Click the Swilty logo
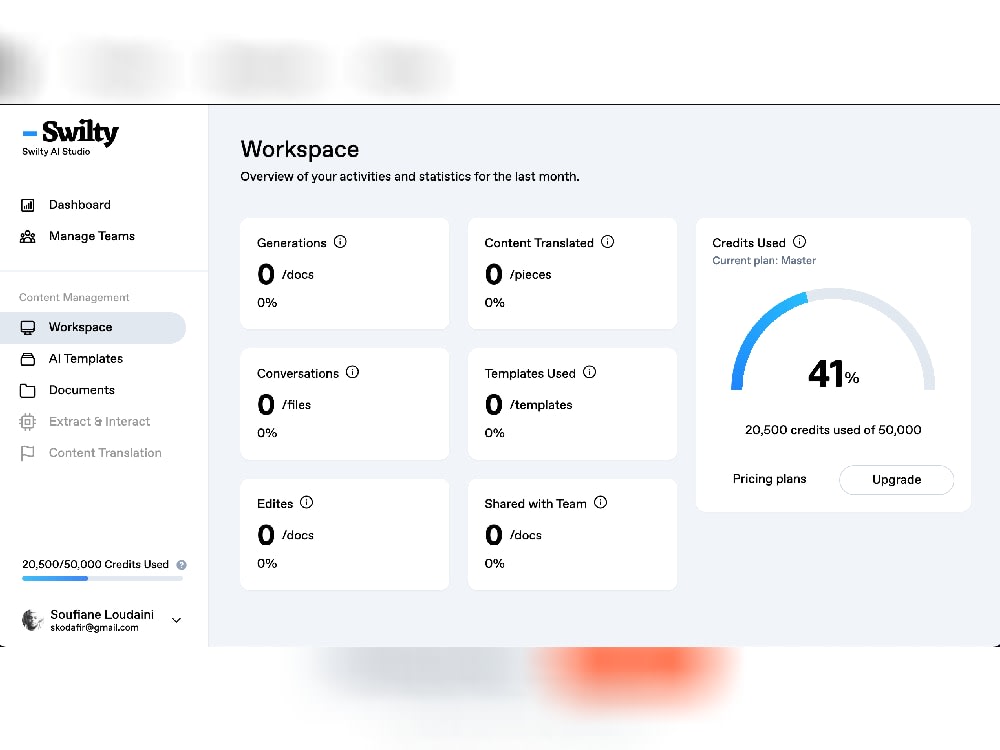The height and width of the screenshot is (750, 1000). tap(71, 133)
